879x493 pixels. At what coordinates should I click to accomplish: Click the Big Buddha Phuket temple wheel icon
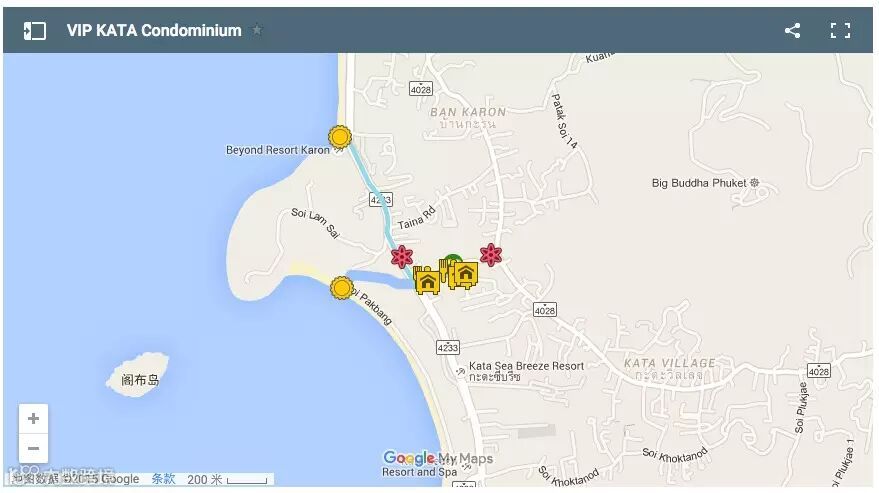pos(755,183)
